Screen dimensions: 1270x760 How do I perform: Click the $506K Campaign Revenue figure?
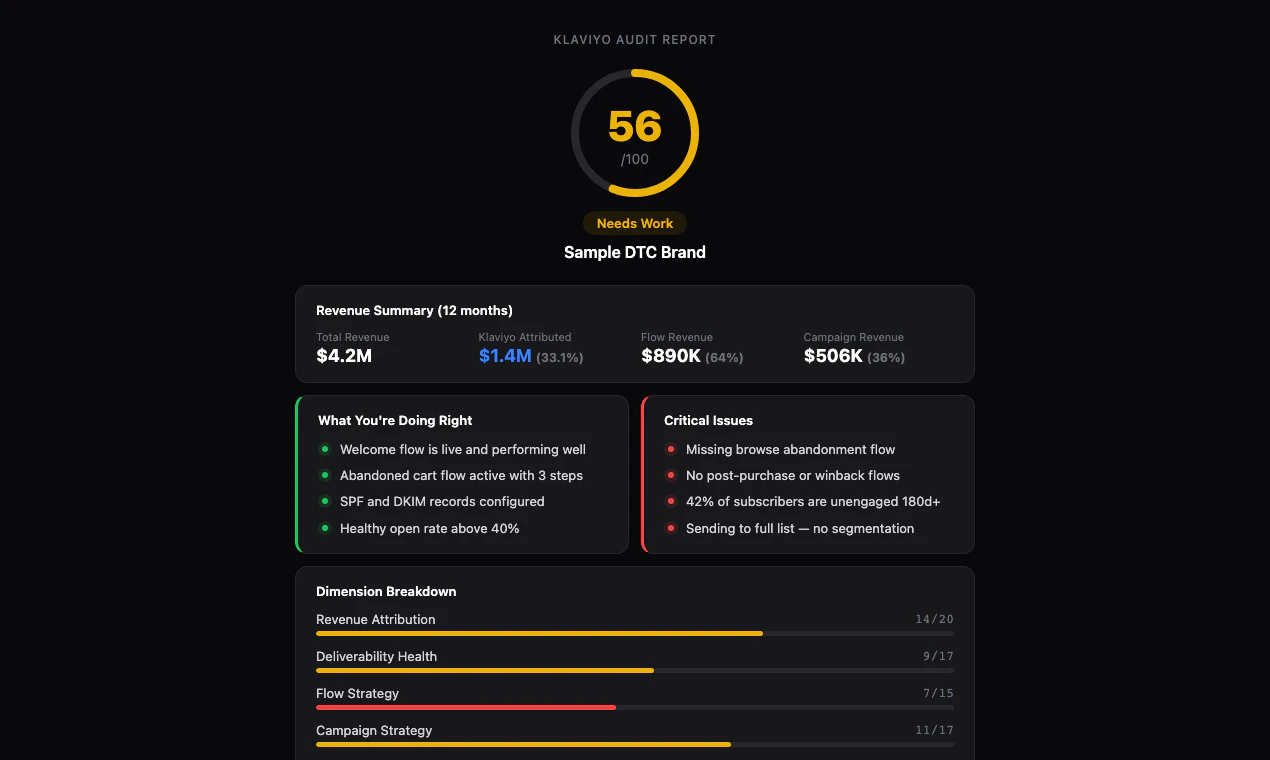point(833,356)
